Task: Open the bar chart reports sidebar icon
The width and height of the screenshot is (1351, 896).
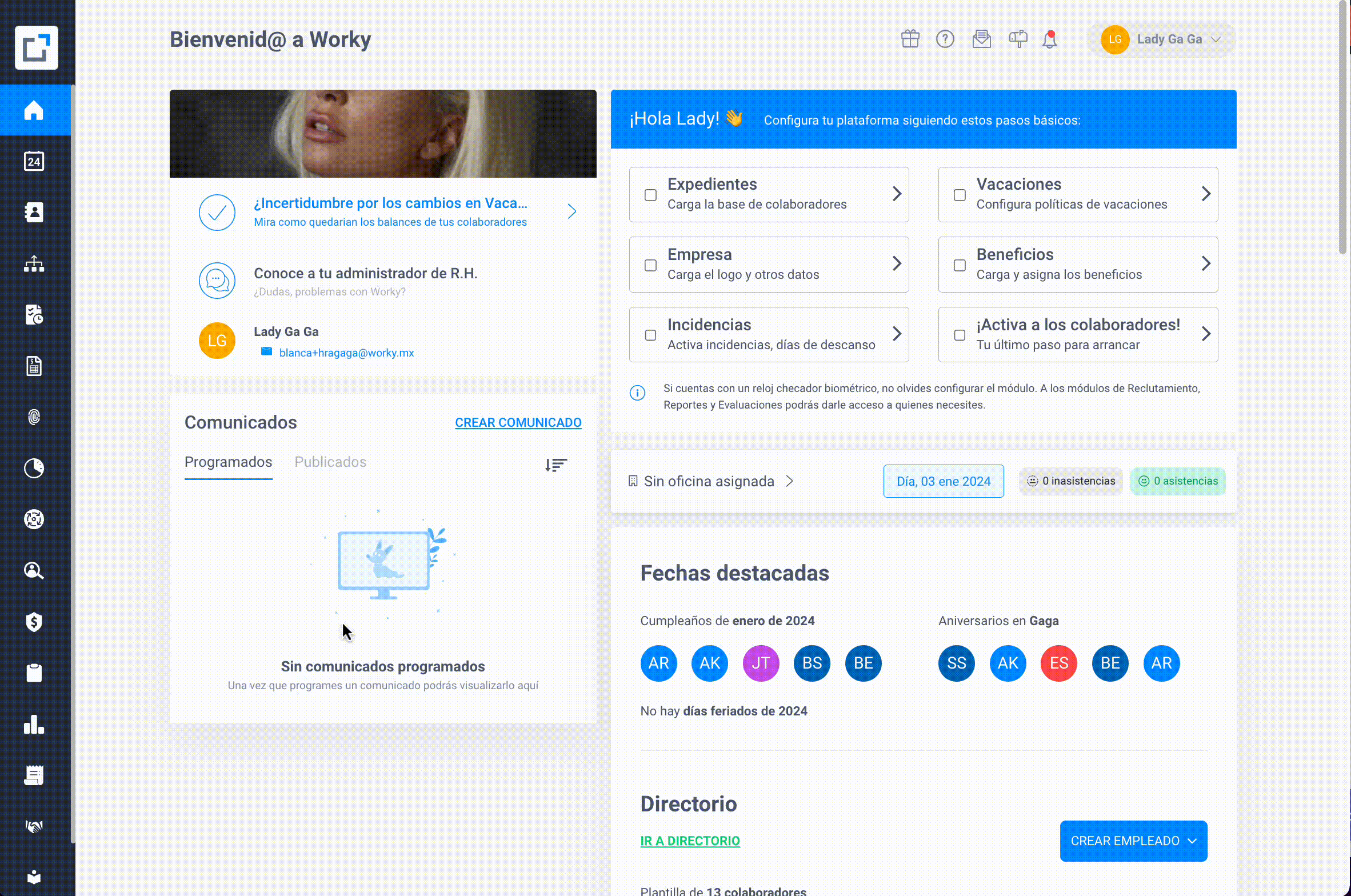Action: pyautogui.click(x=34, y=724)
